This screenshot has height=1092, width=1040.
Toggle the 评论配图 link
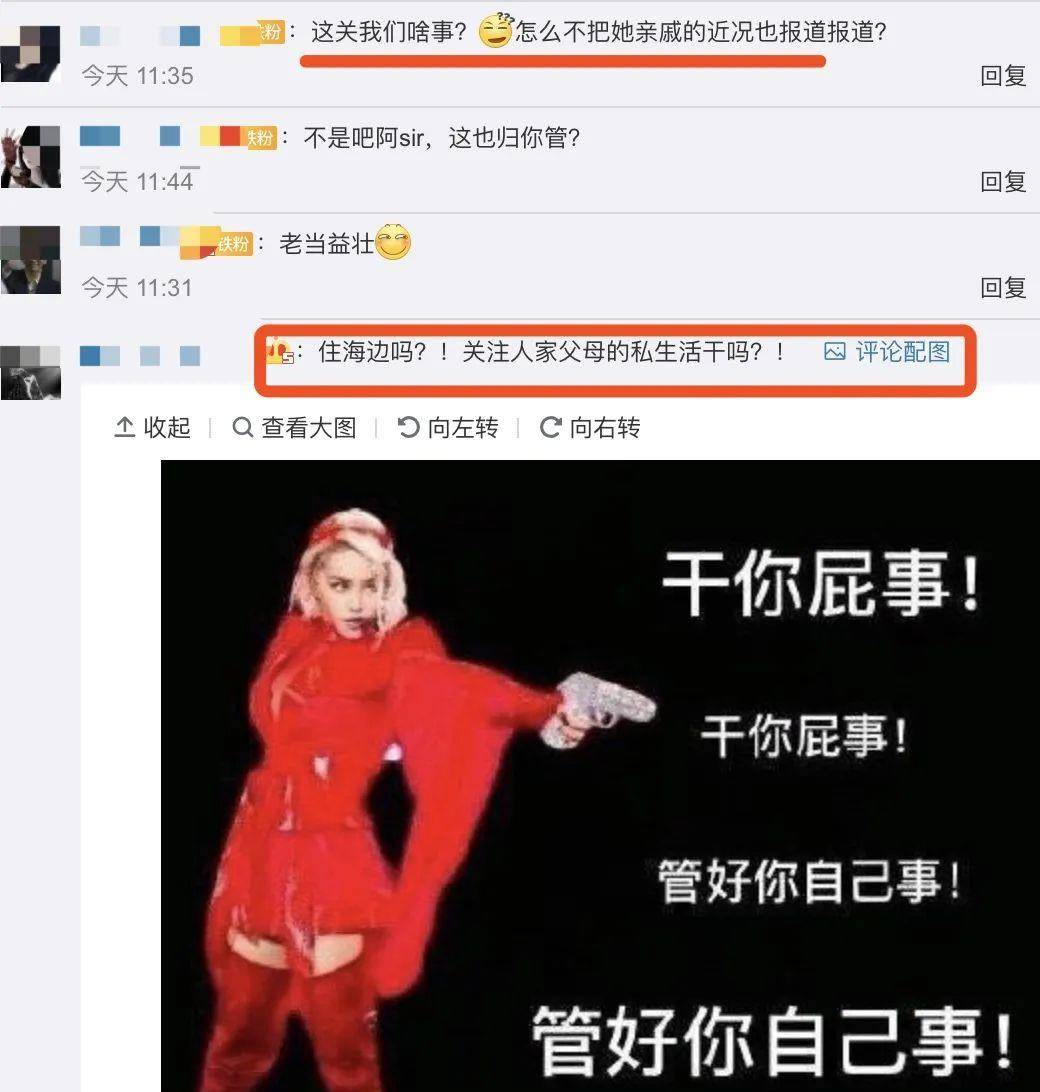(902, 352)
